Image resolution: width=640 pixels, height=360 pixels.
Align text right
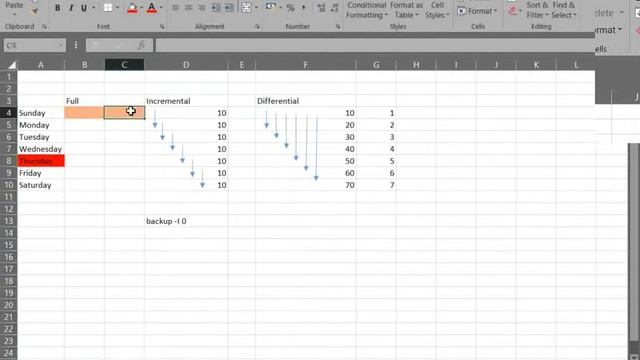(x=202, y=8)
